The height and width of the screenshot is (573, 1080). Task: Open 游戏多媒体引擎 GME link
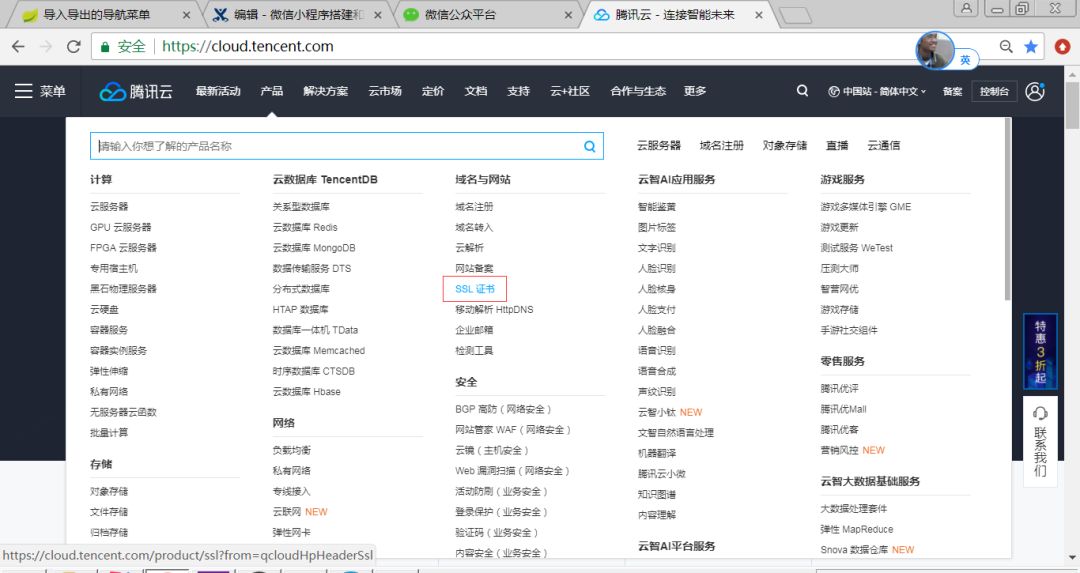[865, 207]
